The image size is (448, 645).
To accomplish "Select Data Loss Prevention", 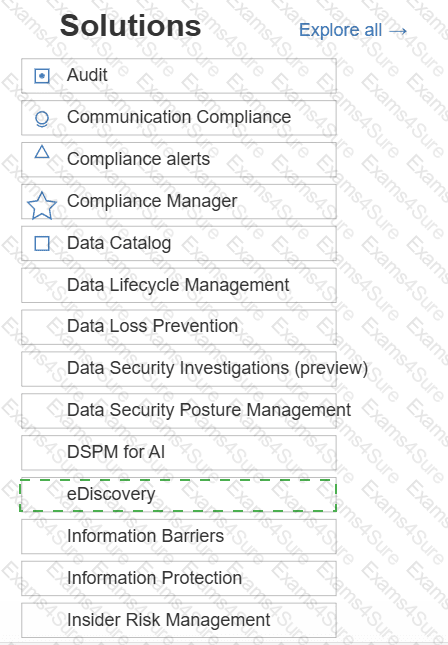I will tap(179, 327).
